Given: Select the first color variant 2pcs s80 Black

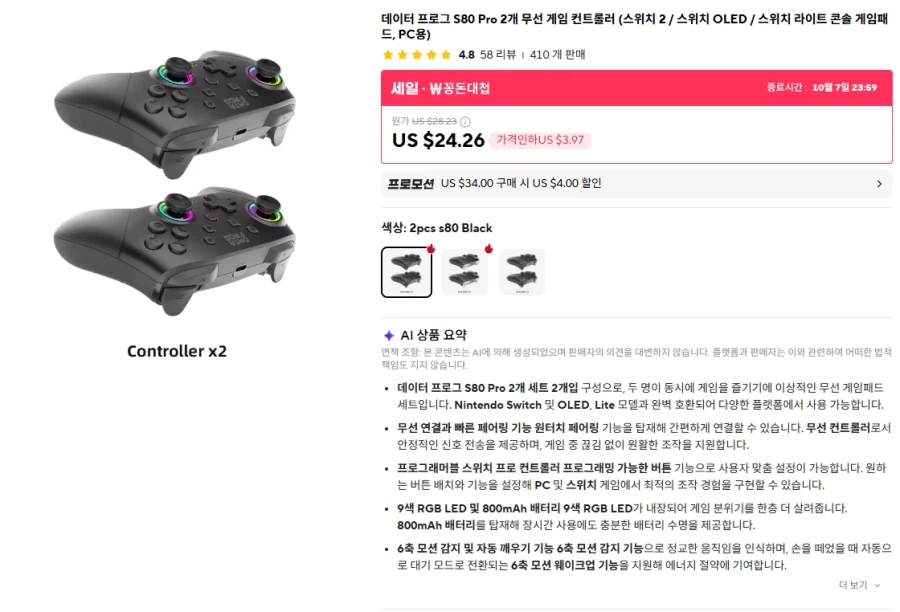Looking at the screenshot, I should (406, 272).
